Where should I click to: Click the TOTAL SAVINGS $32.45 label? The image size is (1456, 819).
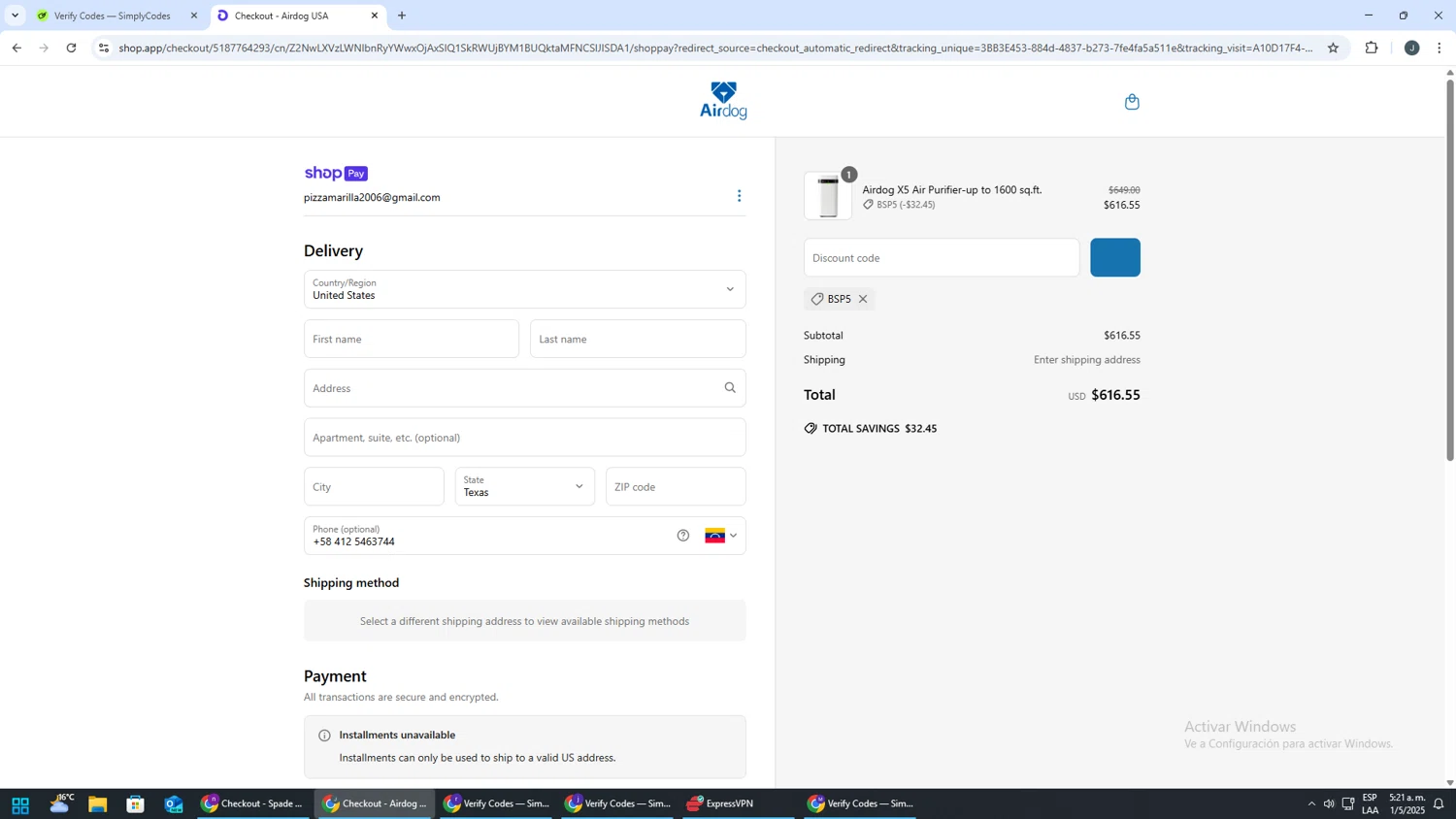[x=879, y=429]
